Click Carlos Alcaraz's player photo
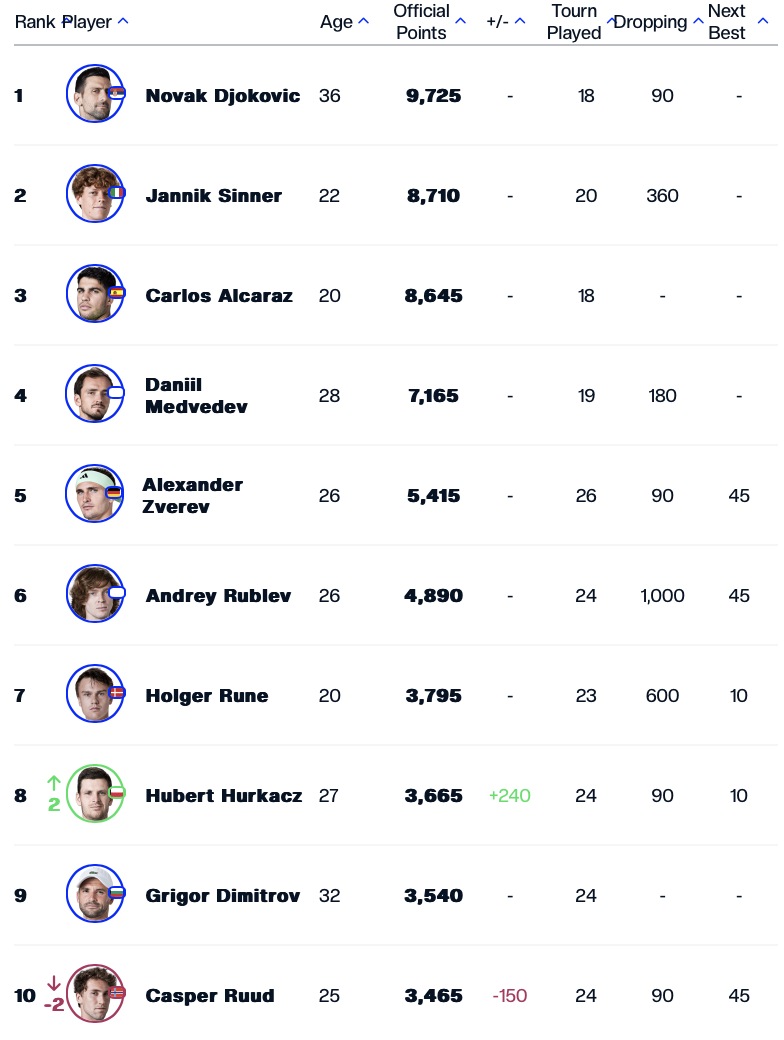The height and width of the screenshot is (1040, 784). 93,294
